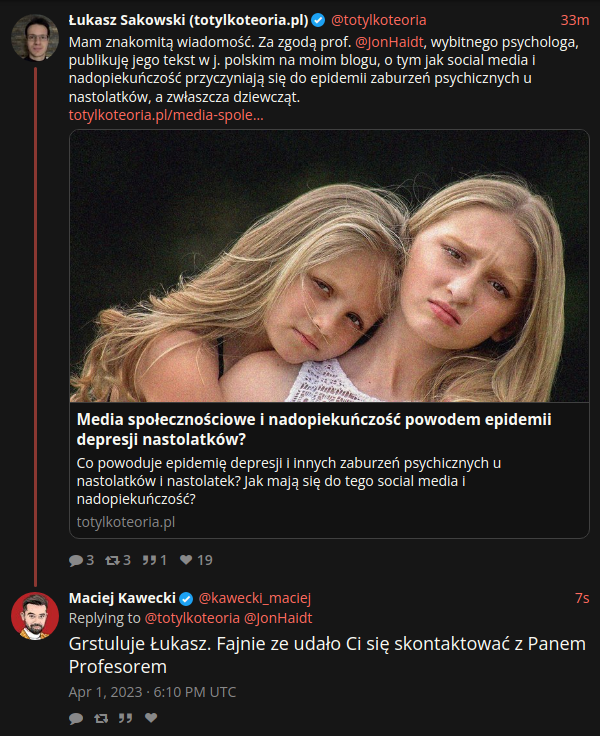
Task: Click quote icon with count 1
Action: tap(149, 560)
